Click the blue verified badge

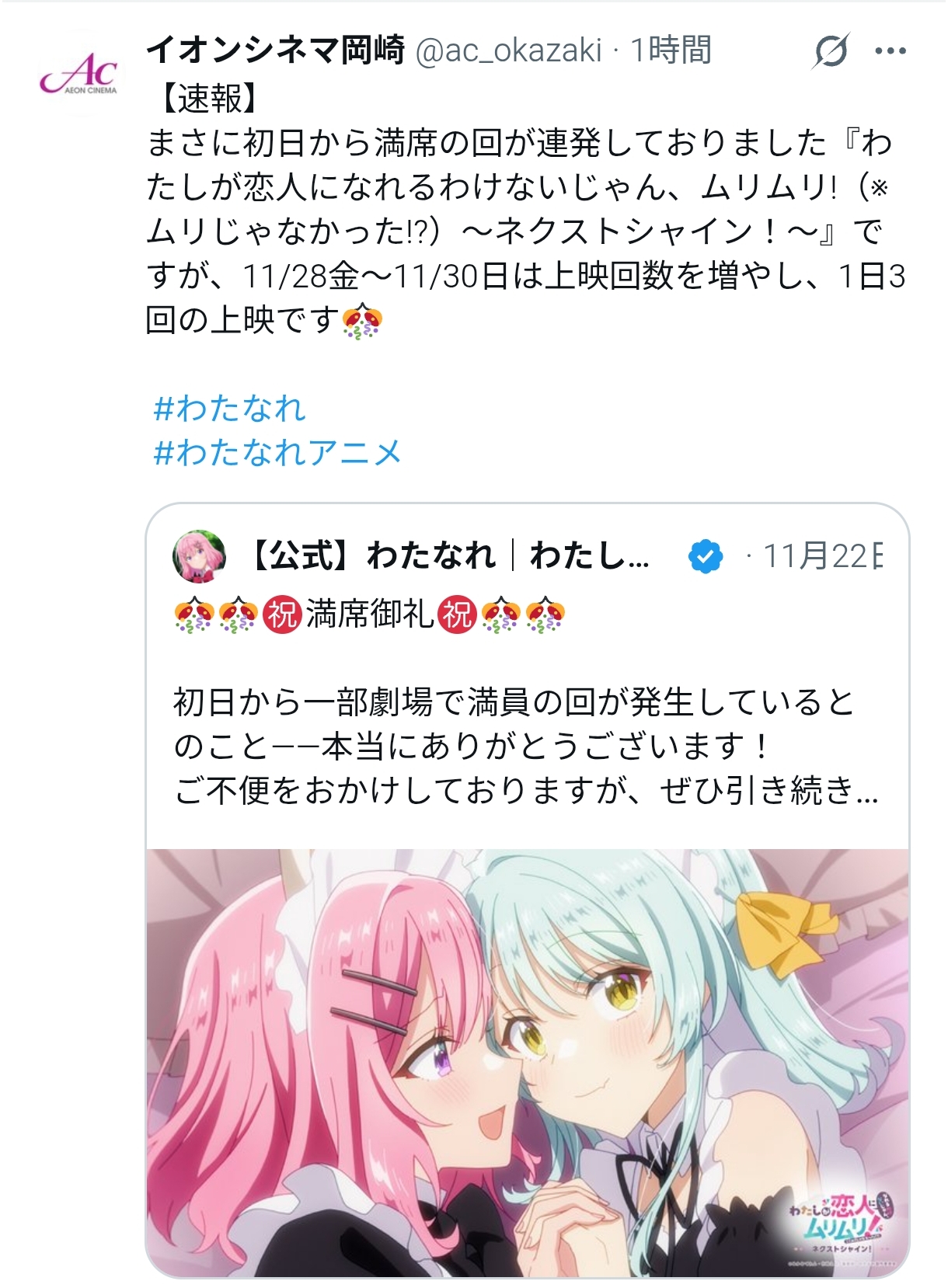click(706, 556)
